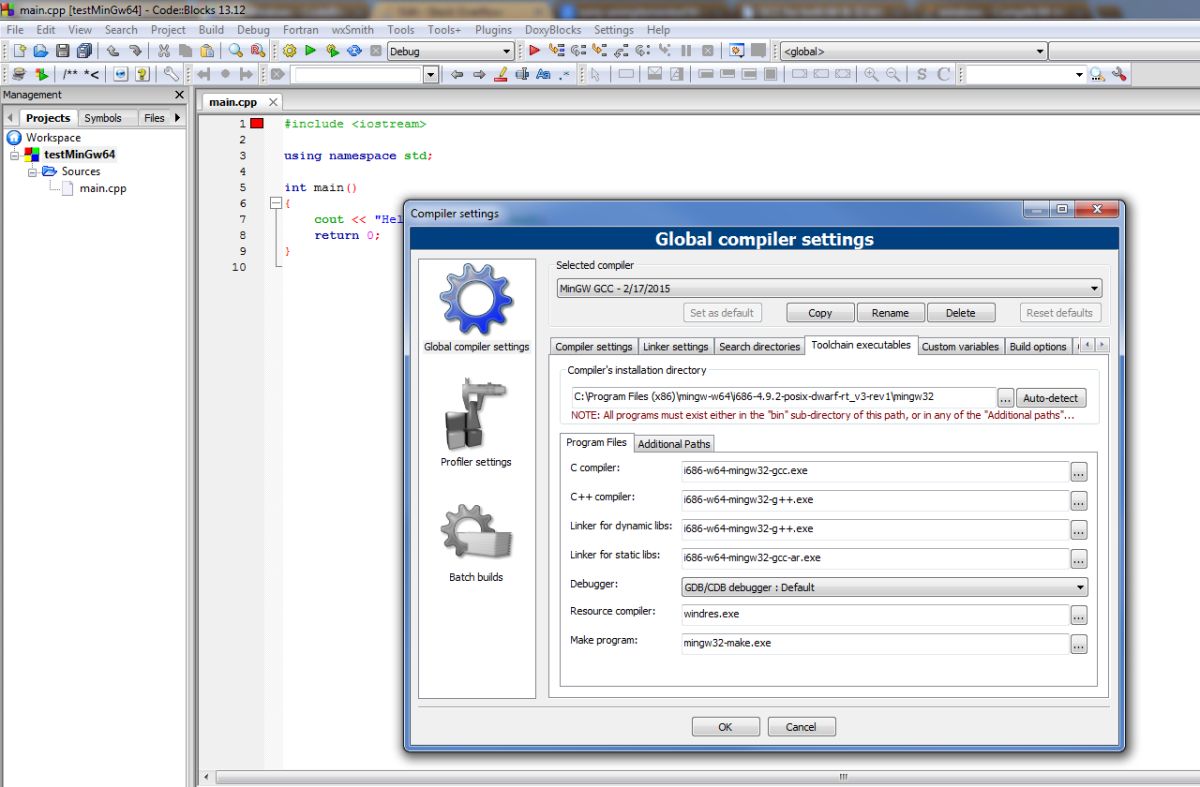Screen dimensions: 1200x787
Task: Browse for compiler installation directory
Action: (1006, 398)
